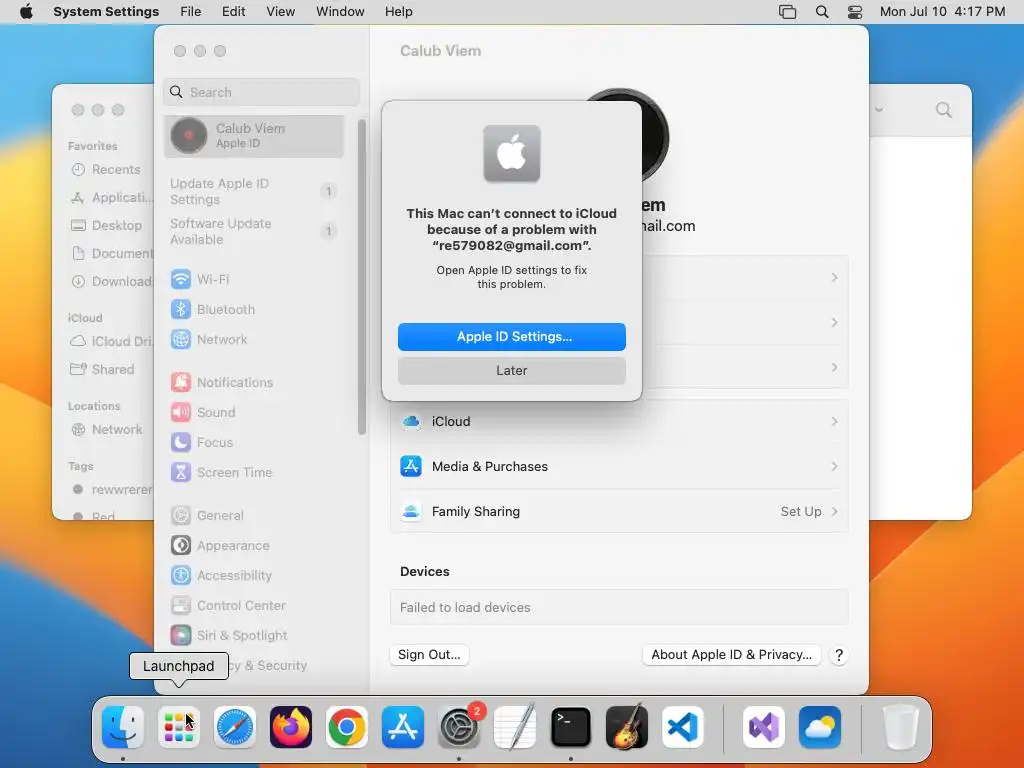Open the Notifications pane
This screenshot has width=1024, height=768.
coord(222,382)
